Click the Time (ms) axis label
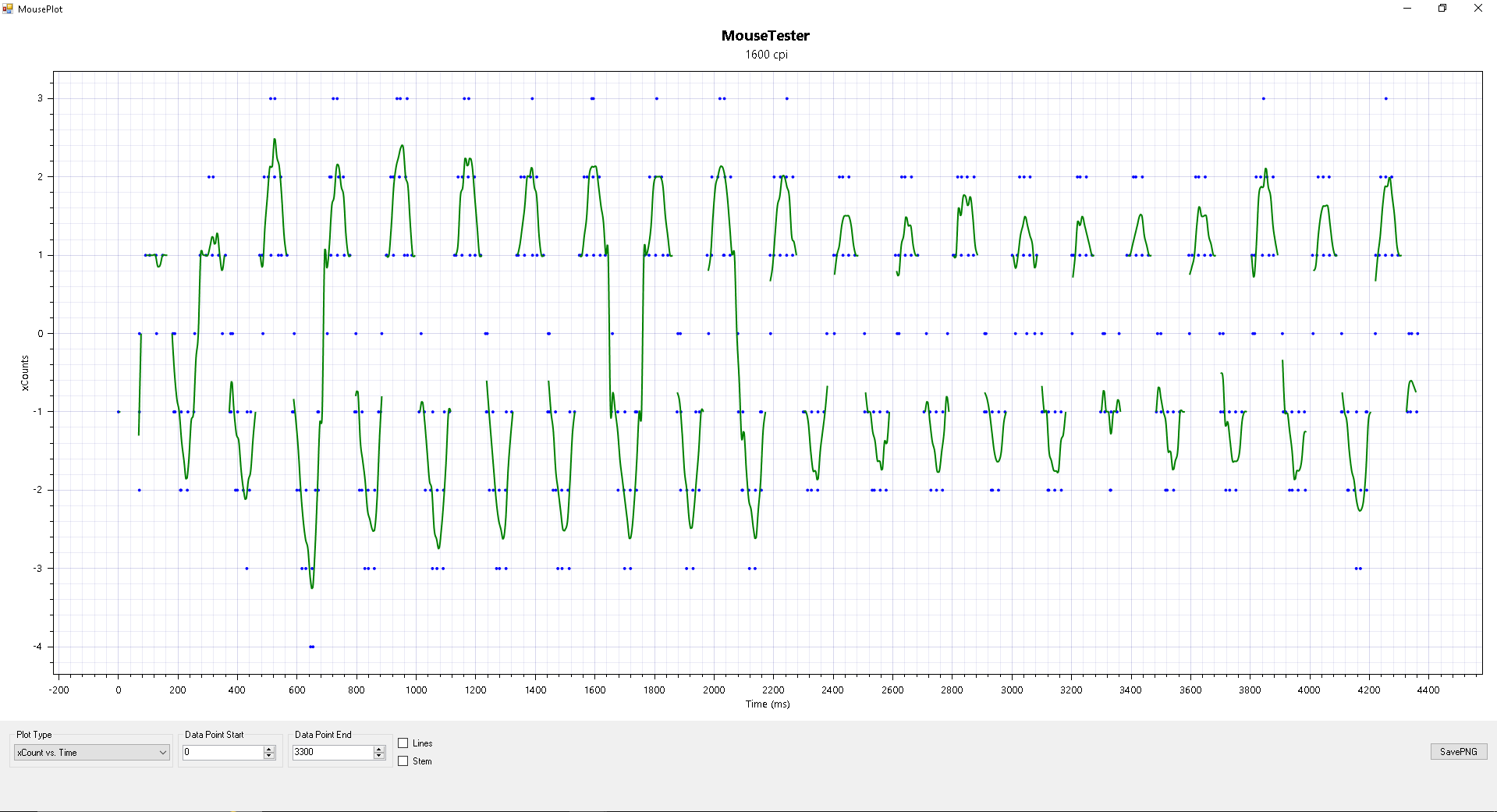 (x=768, y=704)
